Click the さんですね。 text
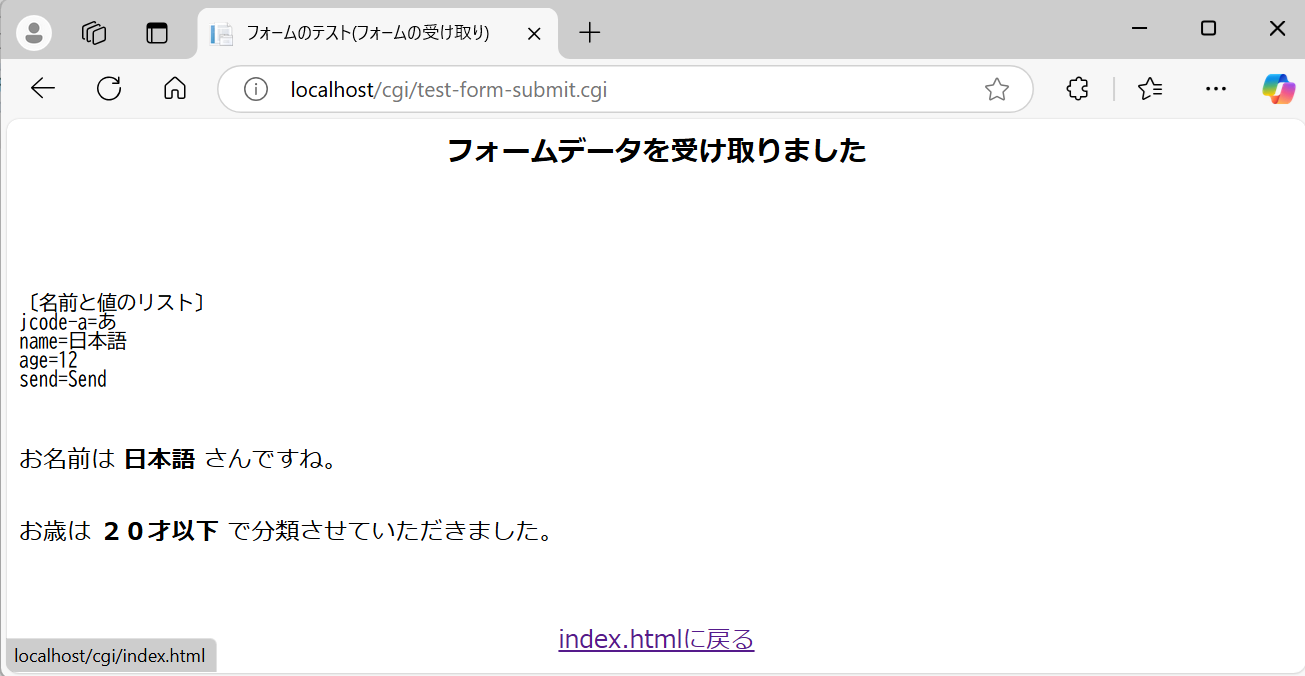This screenshot has height=676, width=1305. 270,460
